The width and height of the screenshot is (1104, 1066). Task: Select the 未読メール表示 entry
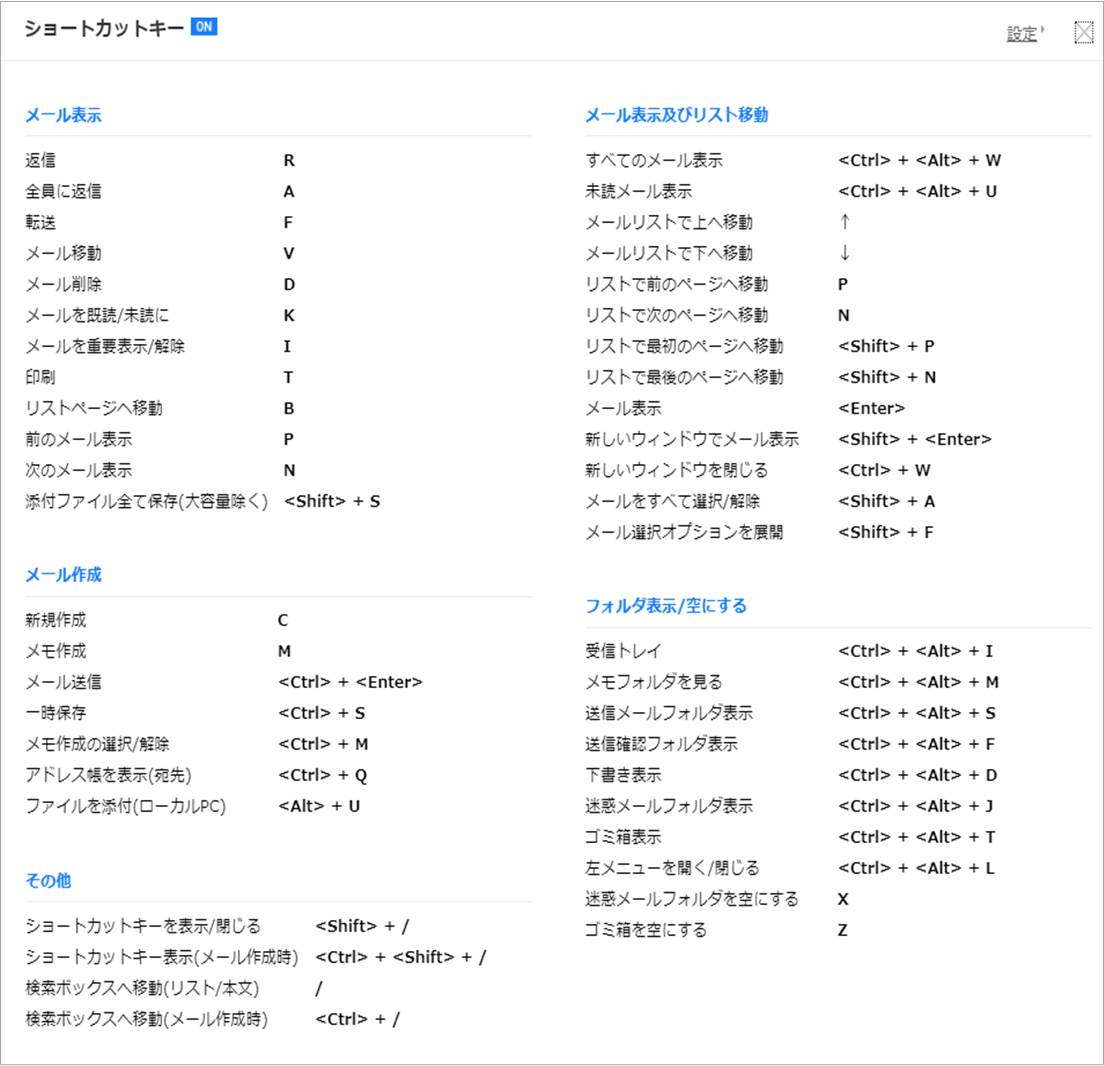click(x=638, y=191)
